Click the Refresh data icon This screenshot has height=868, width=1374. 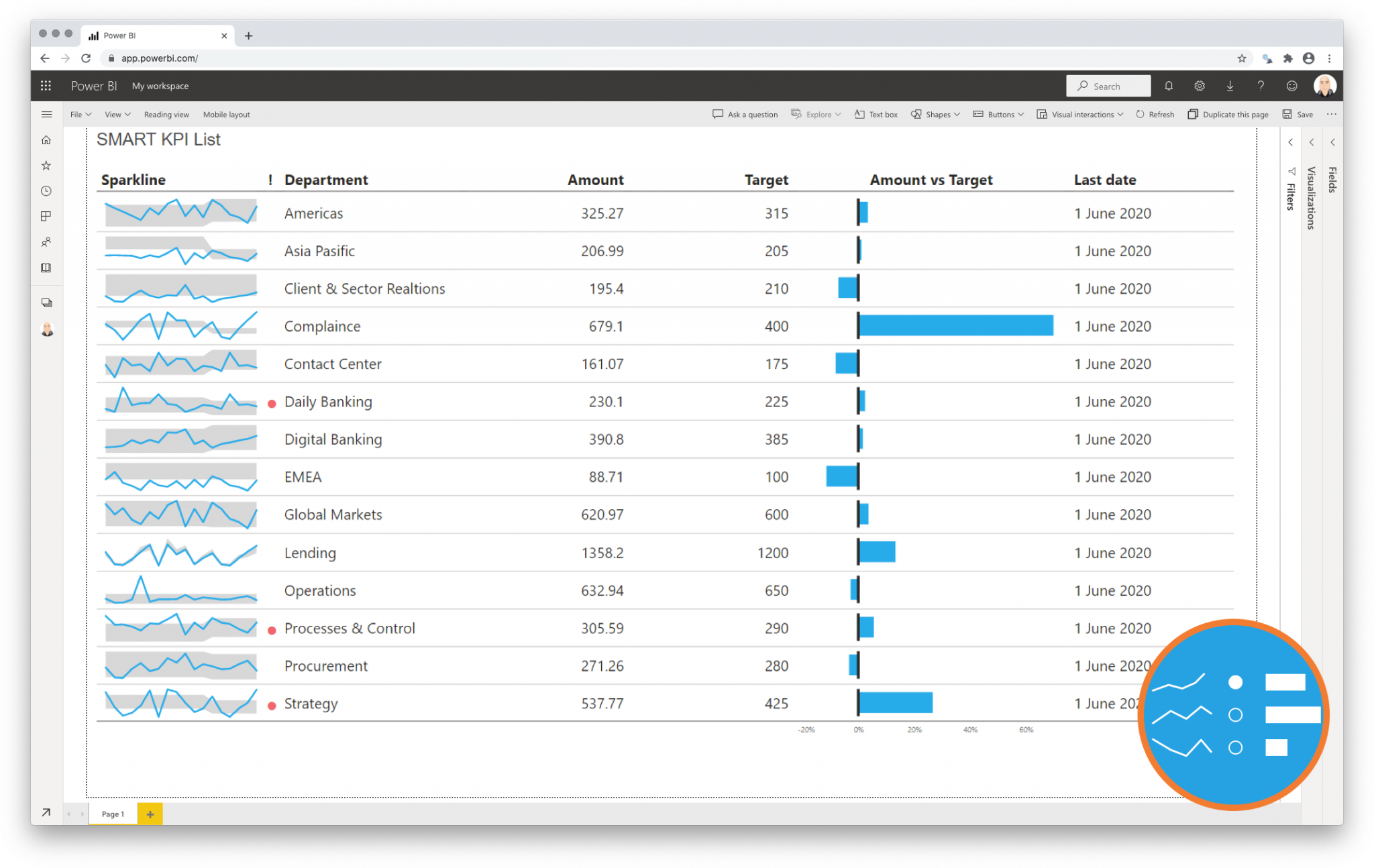click(1156, 114)
